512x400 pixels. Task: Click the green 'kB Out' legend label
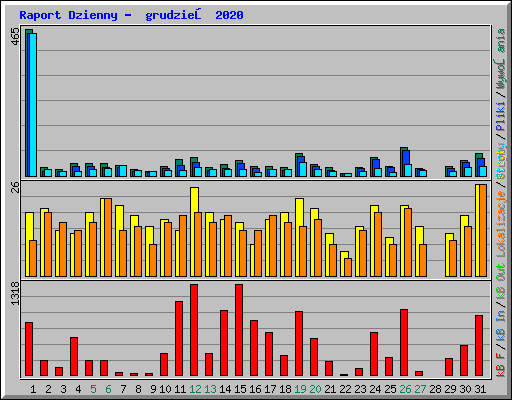pyautogui.click(x=501, y=281)
